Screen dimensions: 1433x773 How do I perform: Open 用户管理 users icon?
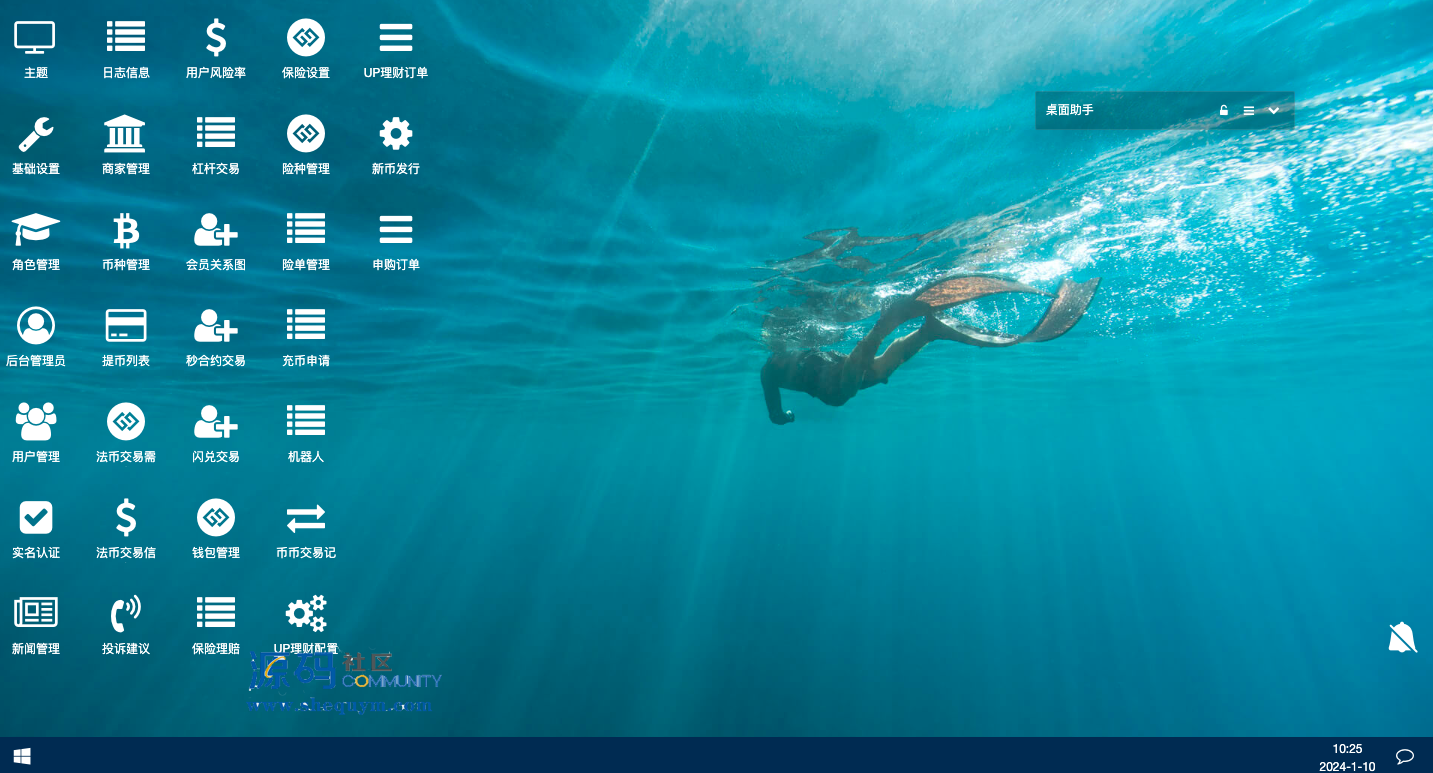pos(36,422)
